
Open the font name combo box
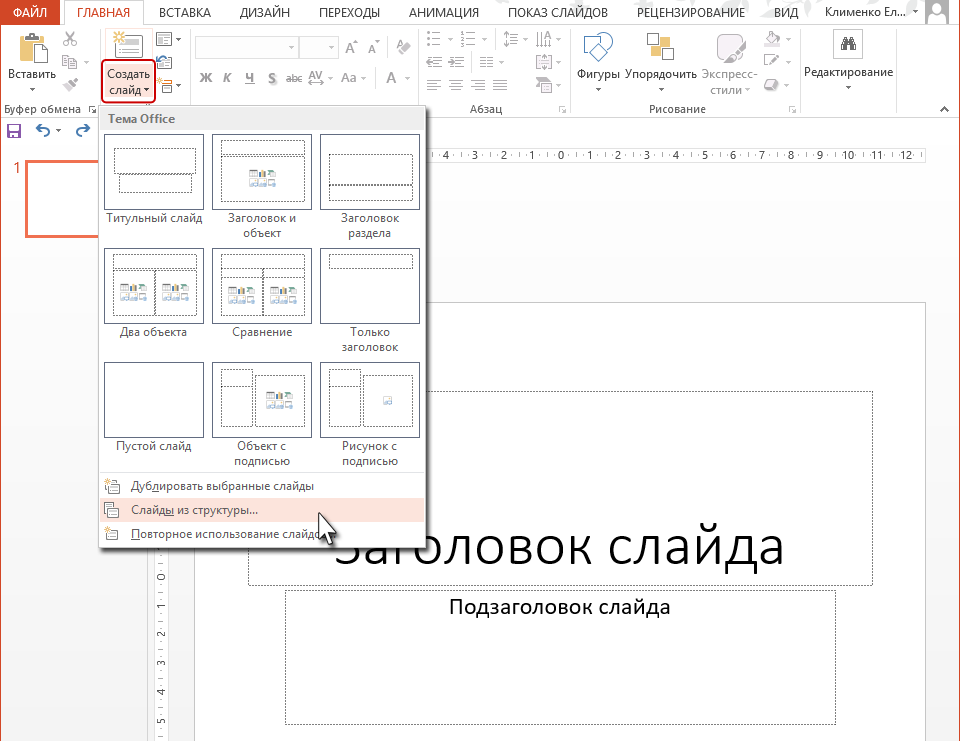coord(246,48)
